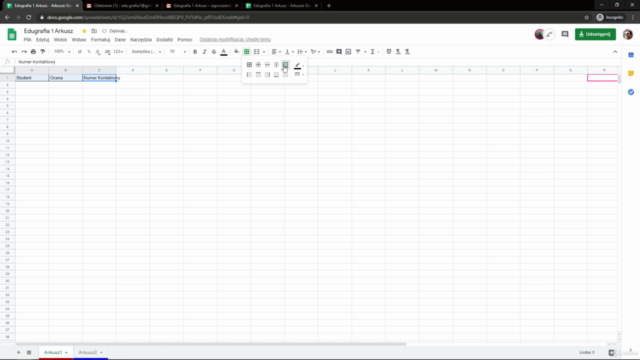Open the Widok menu
The height and width of the screenshot is (360, 640).
coord(60,40)
